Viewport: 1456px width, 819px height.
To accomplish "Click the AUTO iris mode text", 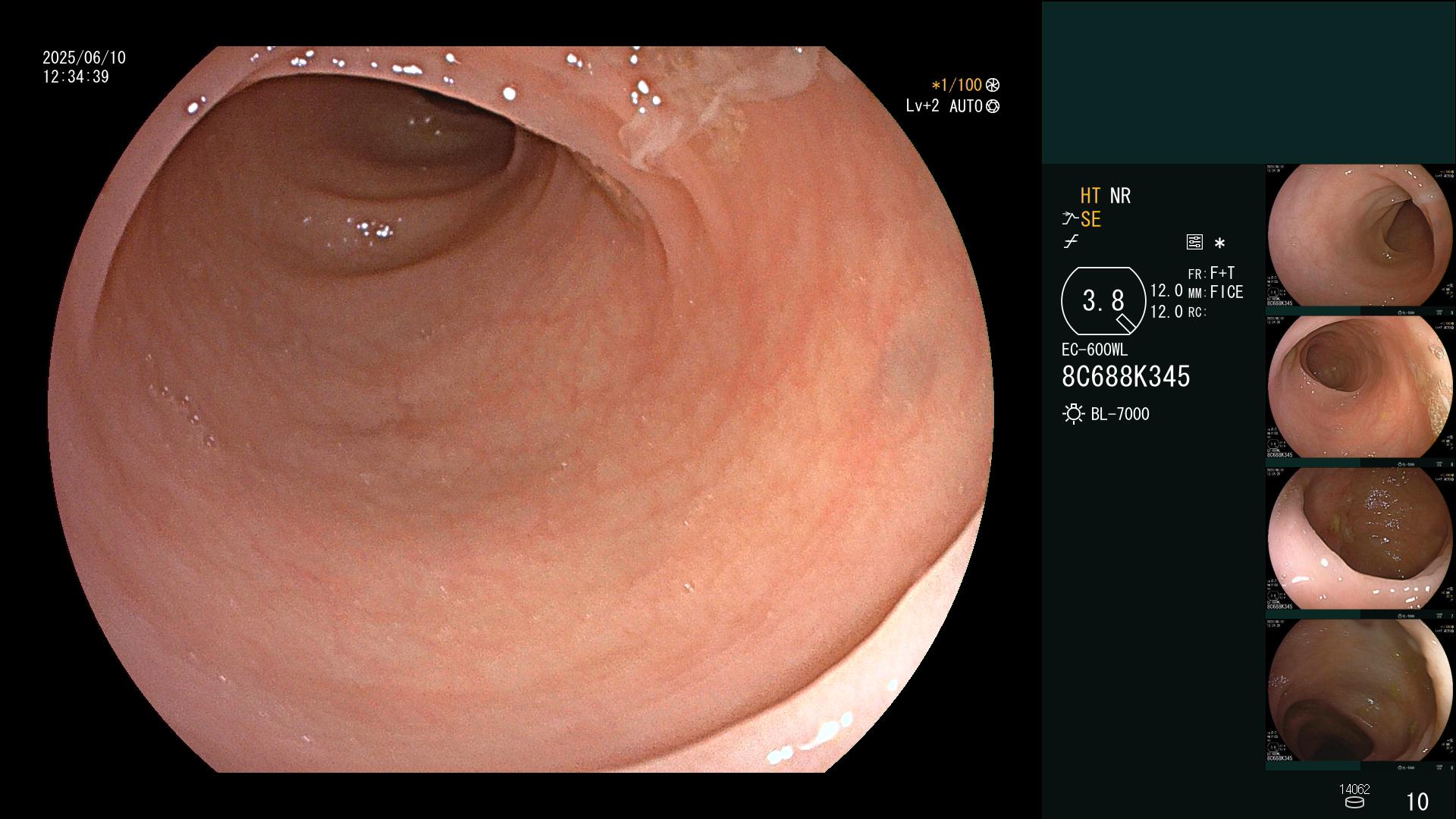I will [x=965, y=106].
